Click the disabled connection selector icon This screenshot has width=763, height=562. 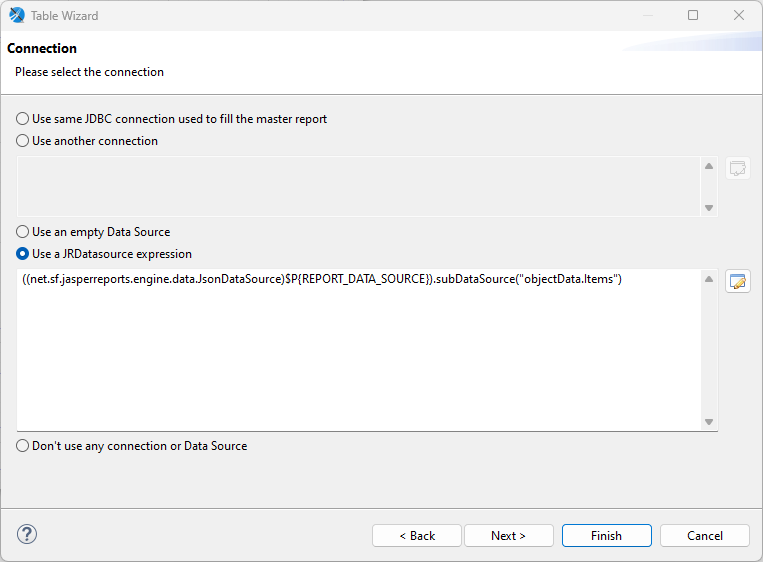pyautogui.click(x=738, y=168)
